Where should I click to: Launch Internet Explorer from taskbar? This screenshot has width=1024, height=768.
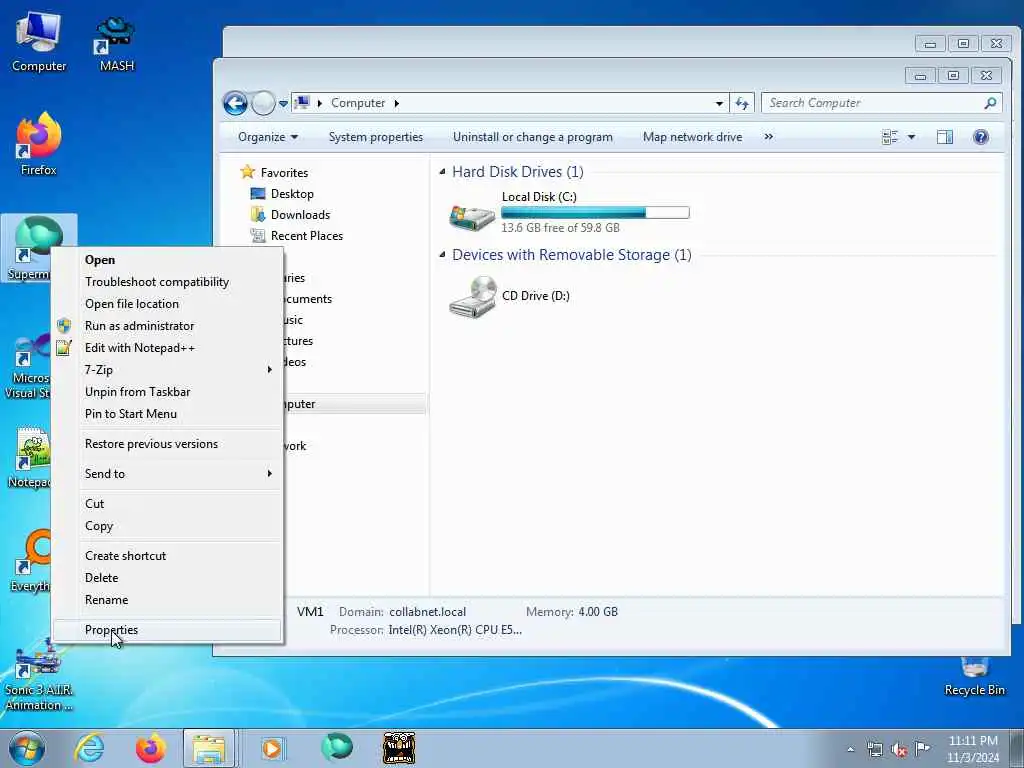(89, 748)
